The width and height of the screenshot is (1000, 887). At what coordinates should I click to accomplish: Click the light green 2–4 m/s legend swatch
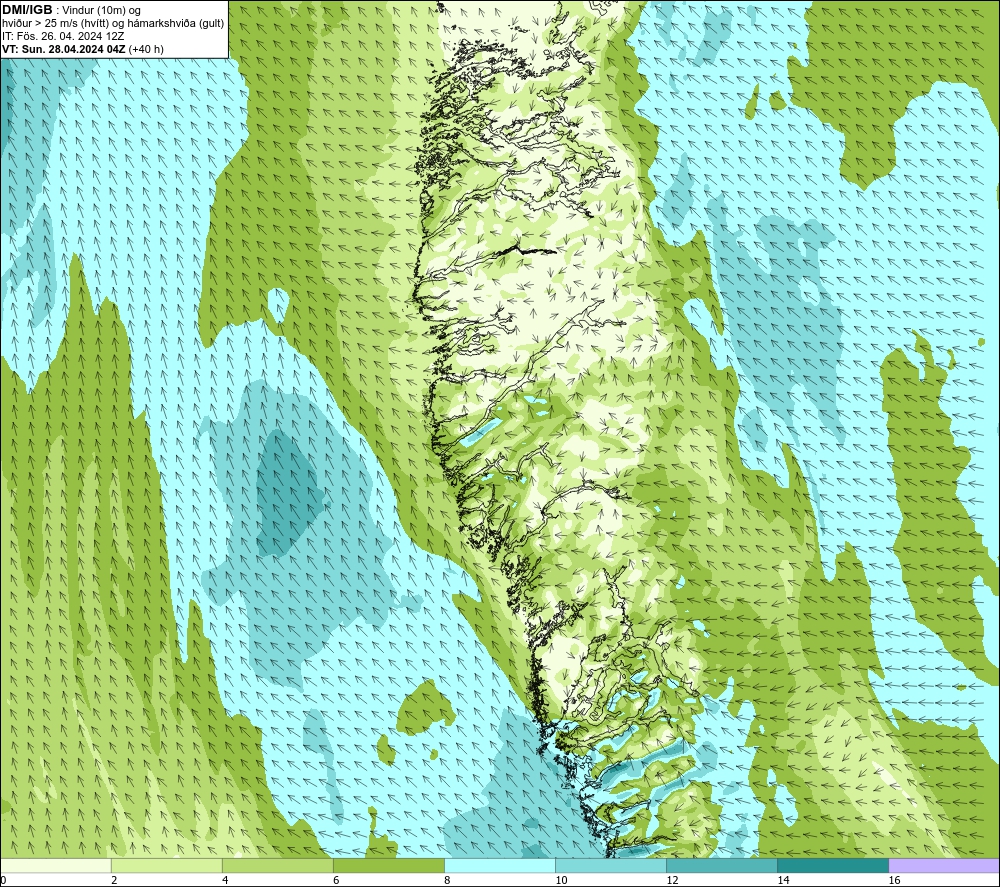tap(166, 865)
